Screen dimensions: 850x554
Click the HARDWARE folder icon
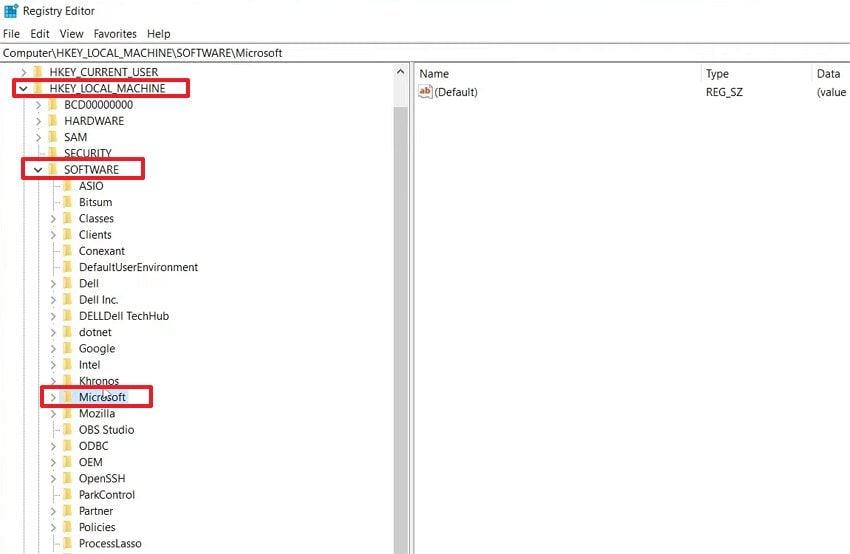(x=53, y=121)
